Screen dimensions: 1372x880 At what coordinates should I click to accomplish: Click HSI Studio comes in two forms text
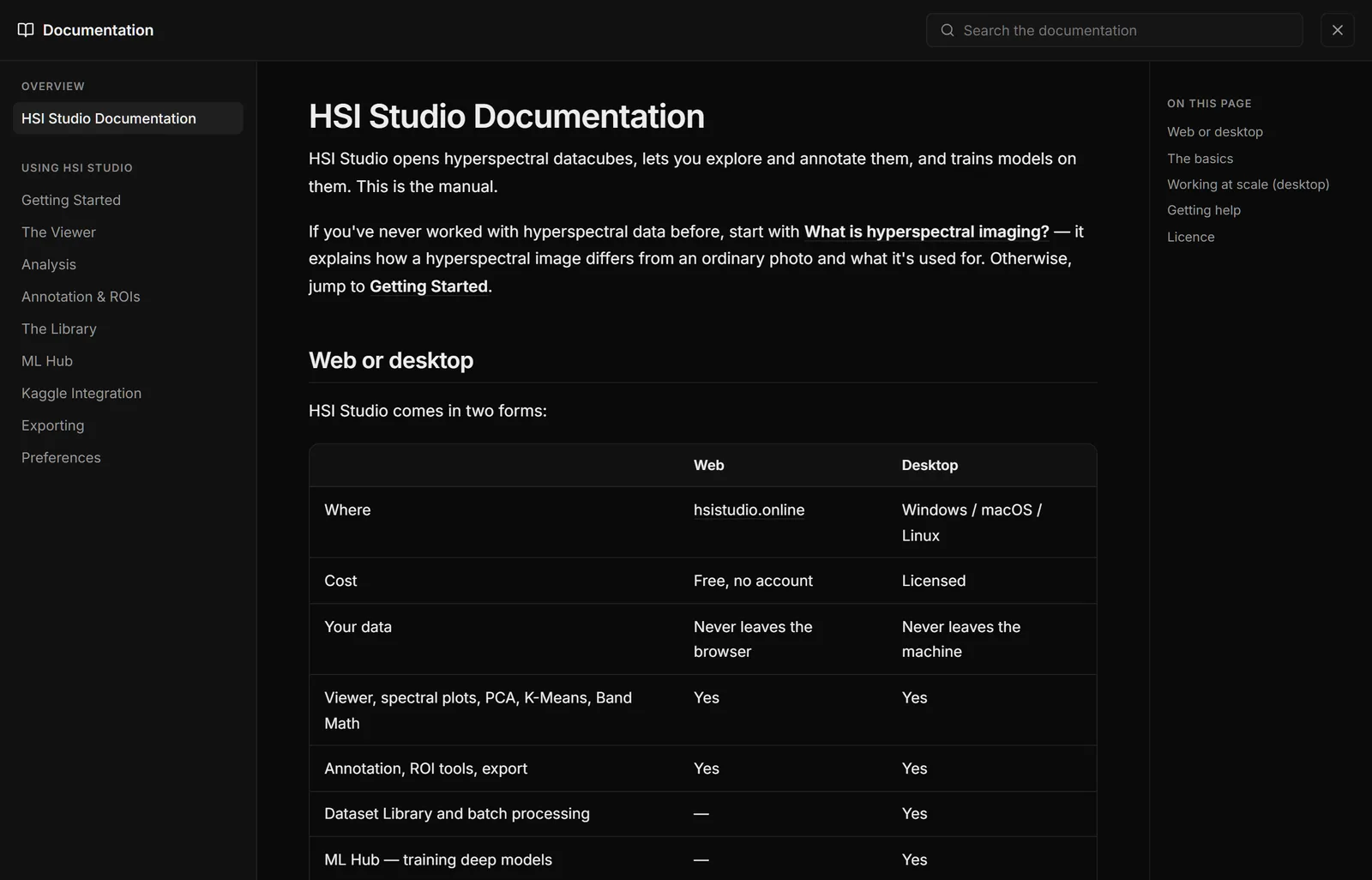coord(428,411)
